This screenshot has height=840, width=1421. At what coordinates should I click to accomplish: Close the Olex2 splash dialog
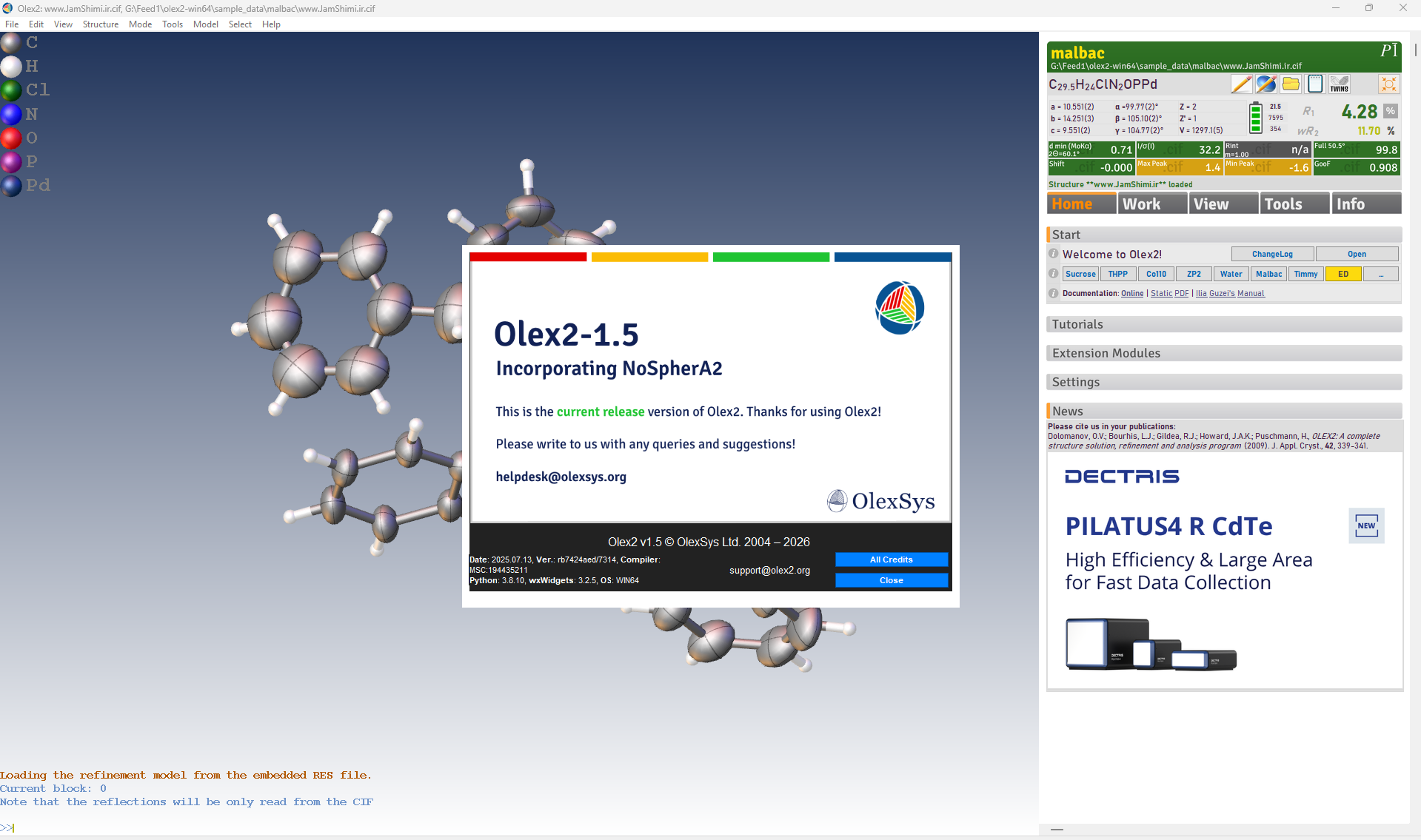892,580
